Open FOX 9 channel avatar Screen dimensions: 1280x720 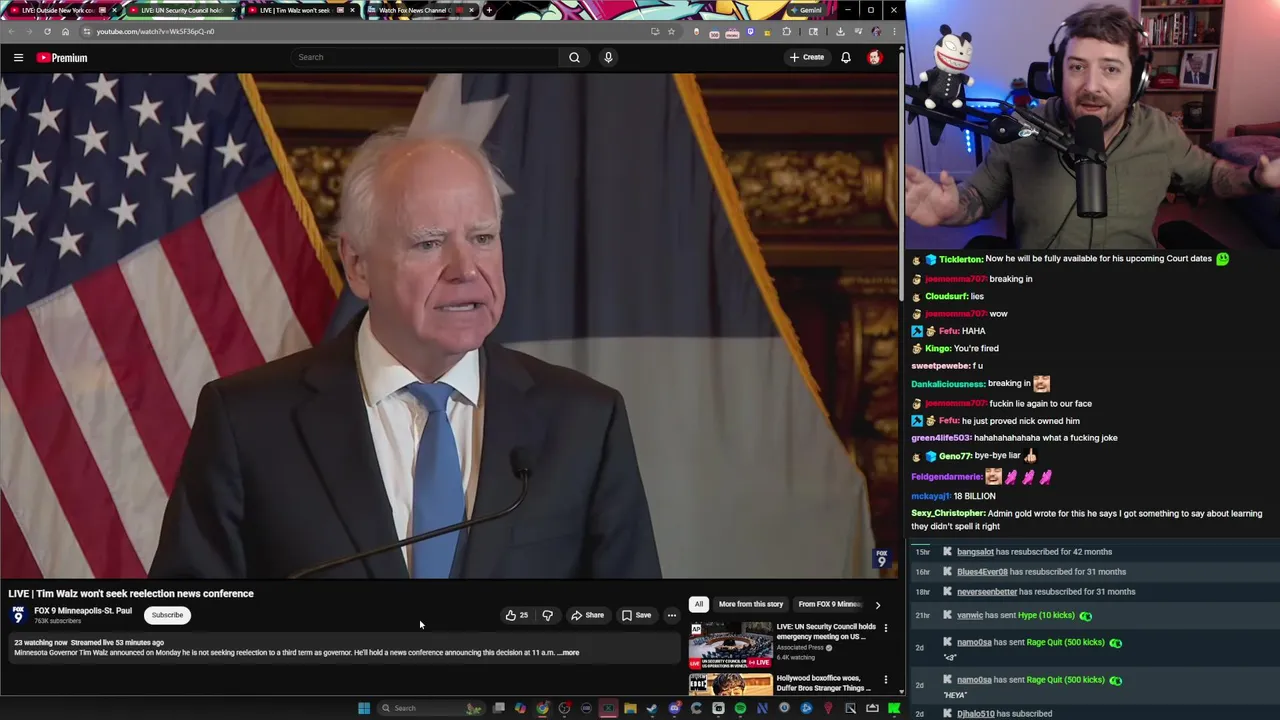pos(18,615)
